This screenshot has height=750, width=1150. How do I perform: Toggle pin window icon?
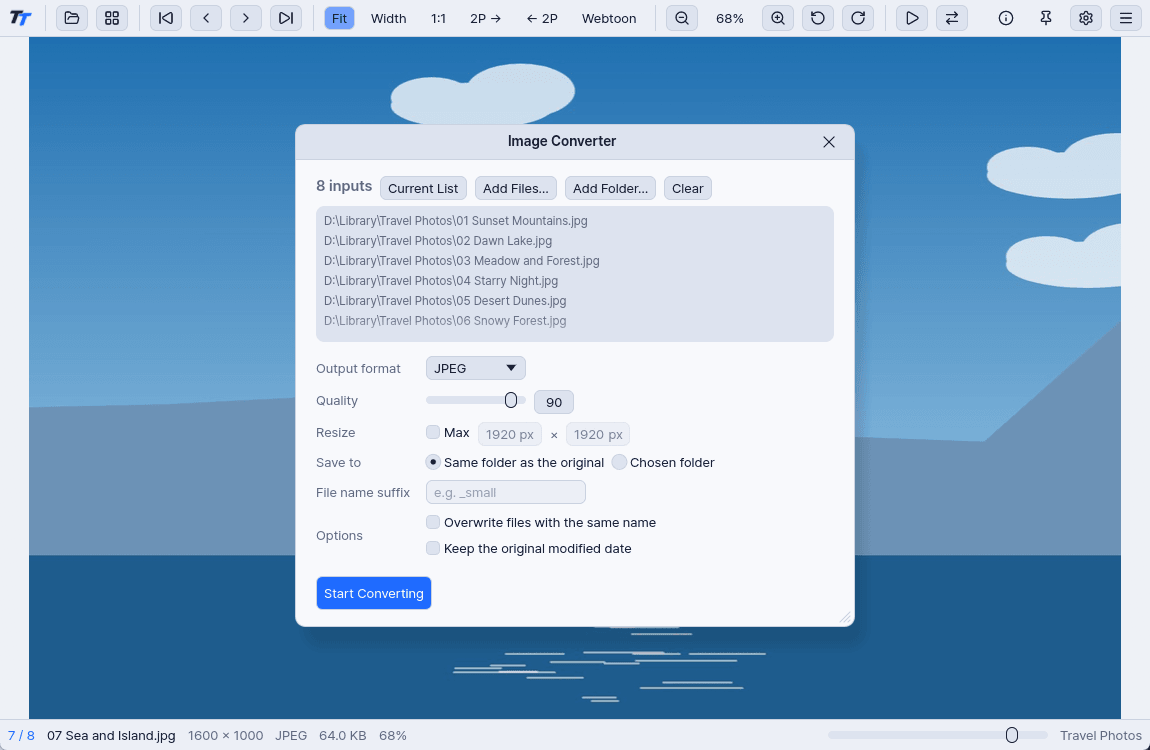(x=1046, y=18)
